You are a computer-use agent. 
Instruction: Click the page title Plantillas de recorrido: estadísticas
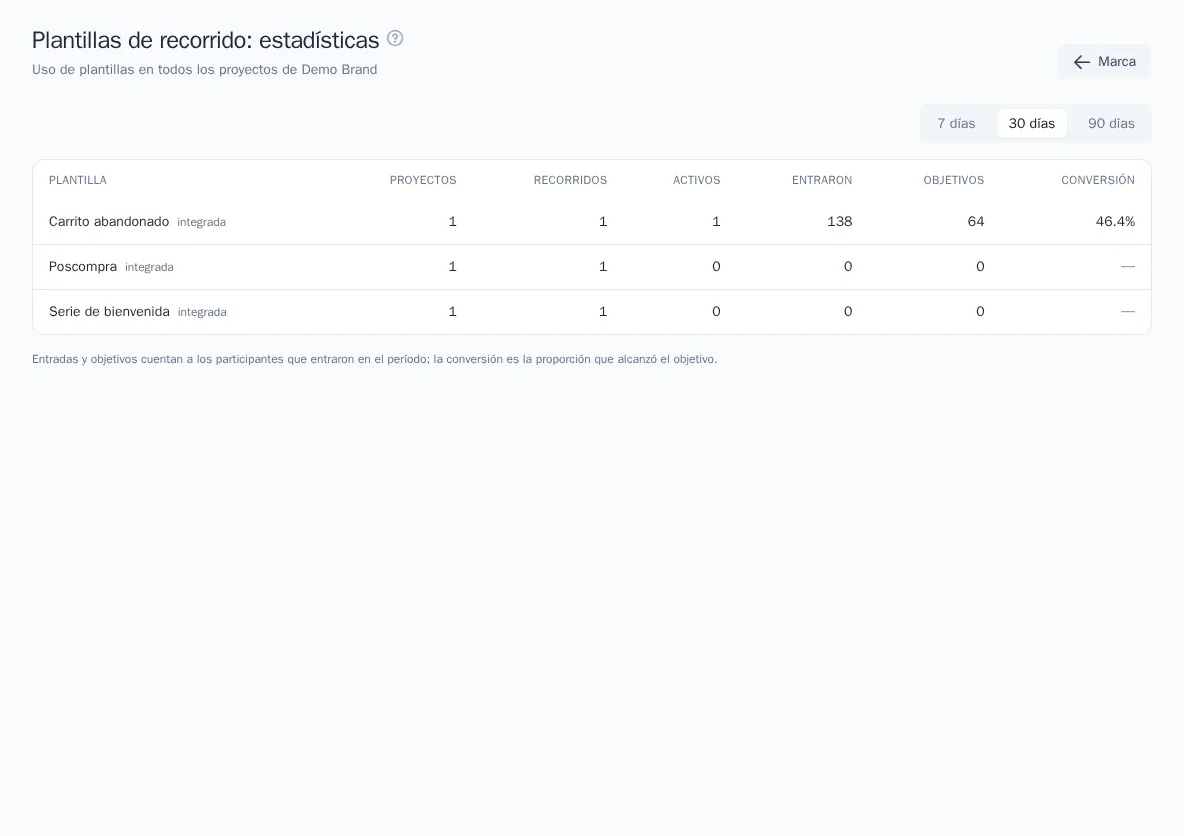[205, 40]
